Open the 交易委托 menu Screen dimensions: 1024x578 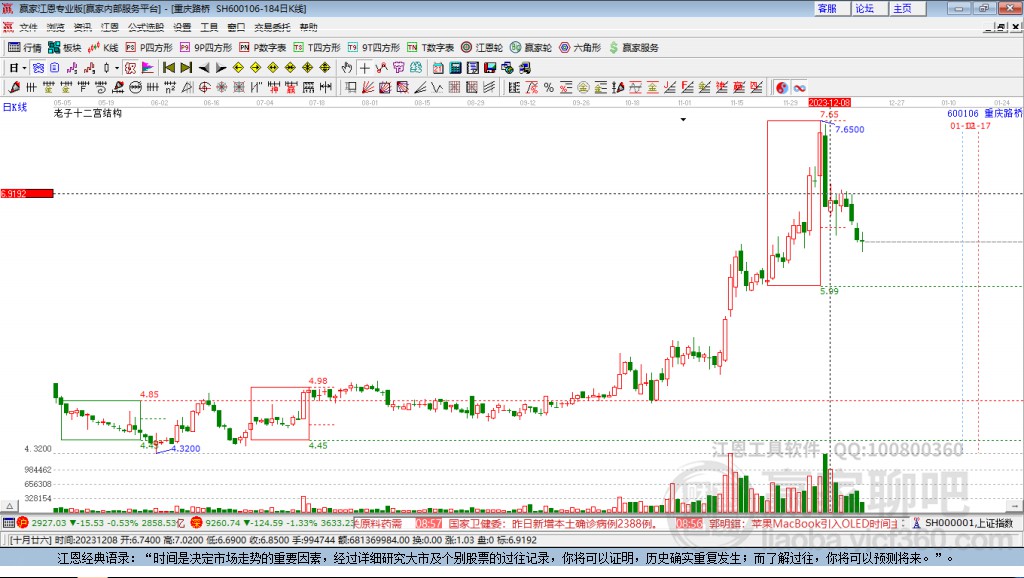coord(272,27)
